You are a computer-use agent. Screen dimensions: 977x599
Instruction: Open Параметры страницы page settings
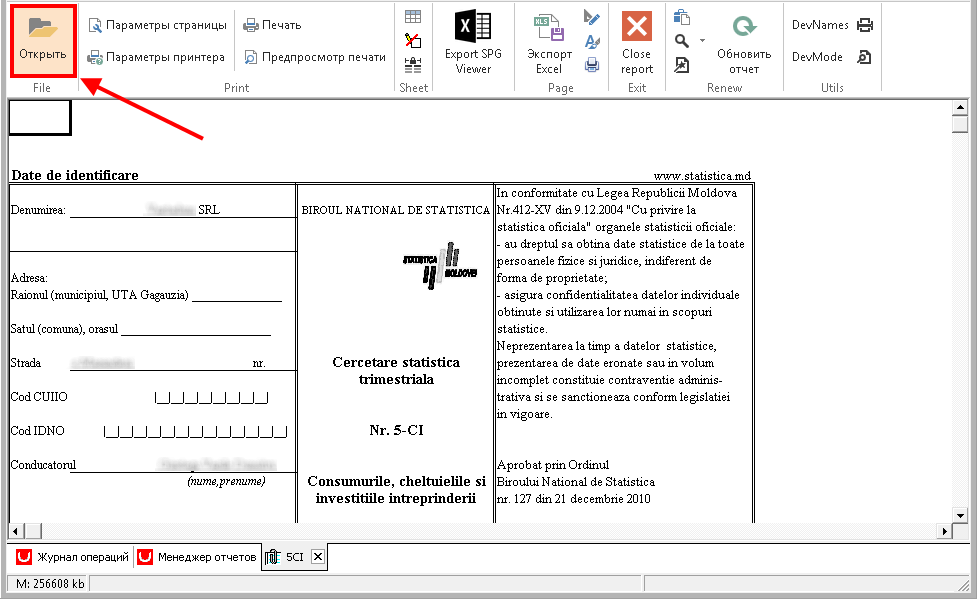tap(158, 25)
